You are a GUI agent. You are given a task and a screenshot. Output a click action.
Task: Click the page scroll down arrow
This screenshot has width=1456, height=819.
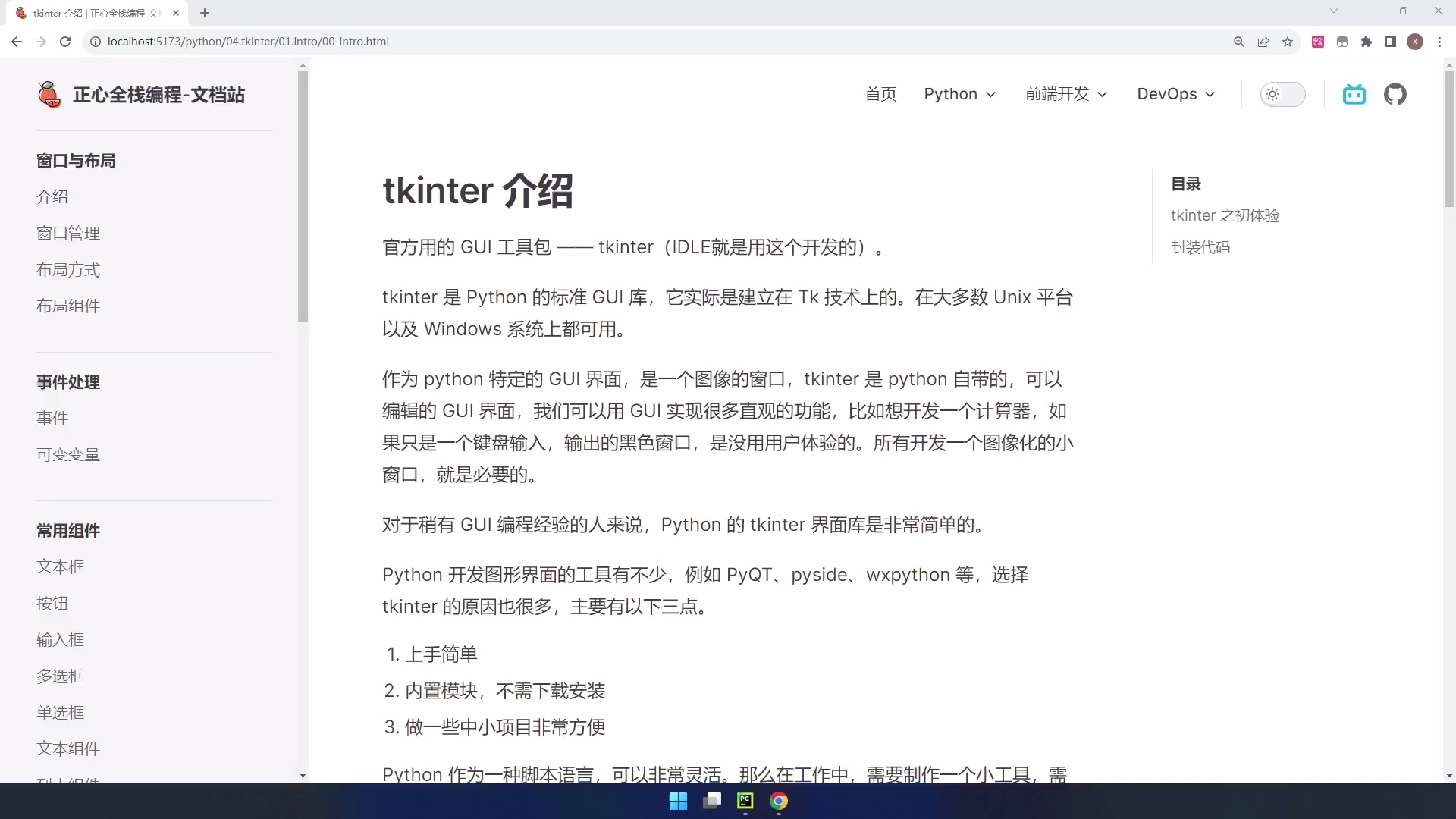pos(1449,776)
